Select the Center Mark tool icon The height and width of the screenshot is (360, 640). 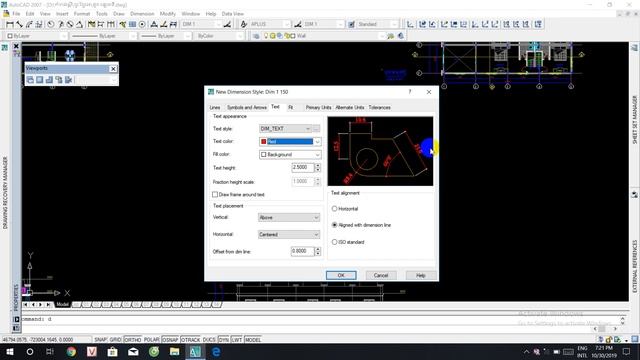coord(142,24)
